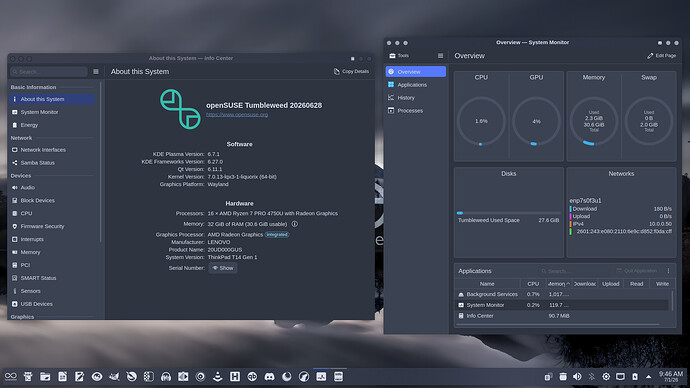Open Network Interfaces in Info Center
The width and height of the screenshot is (690, 388).
pyautogui.click(x=52, y=150)
